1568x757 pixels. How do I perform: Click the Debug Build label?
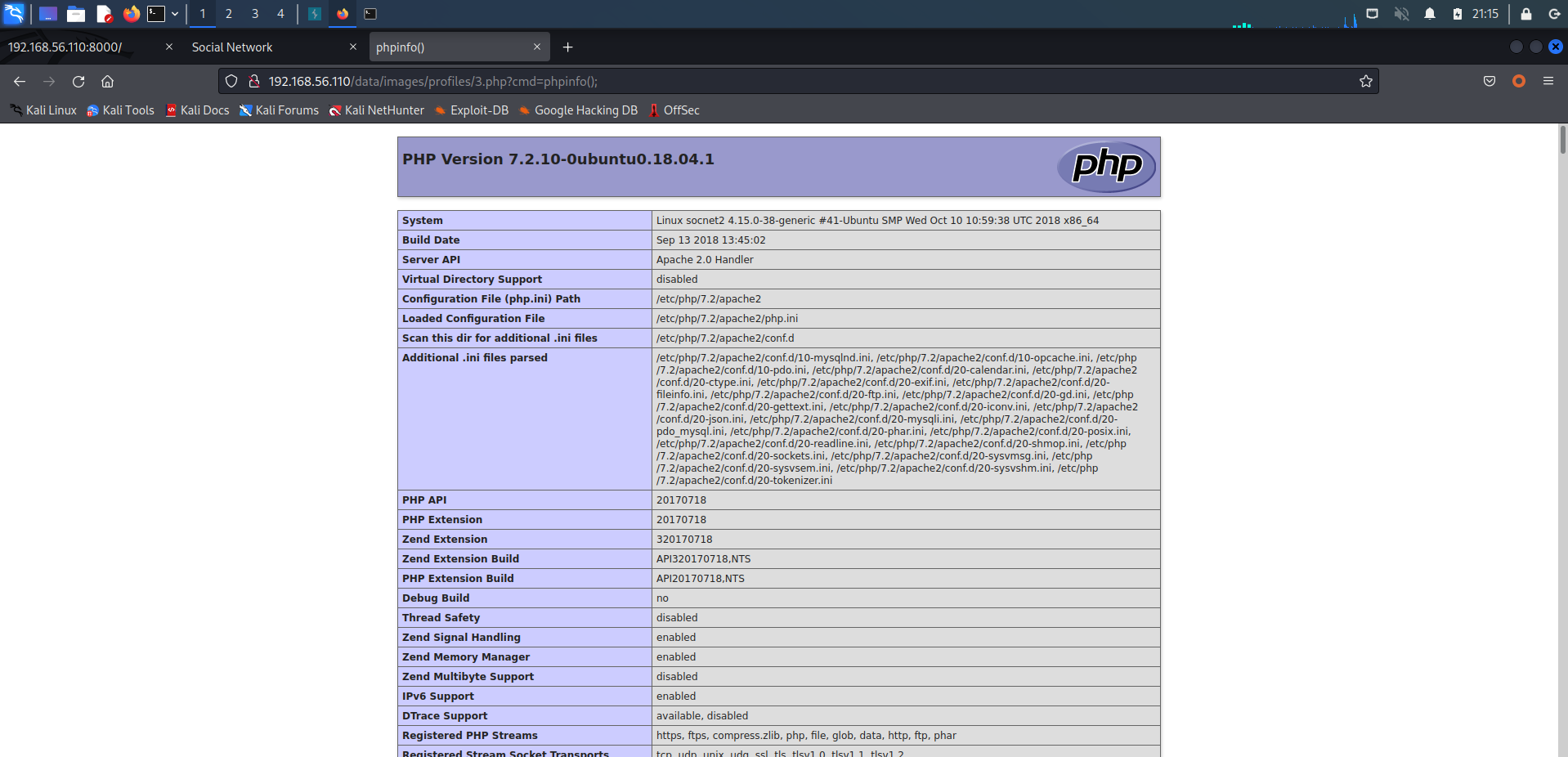click(436, 598)
